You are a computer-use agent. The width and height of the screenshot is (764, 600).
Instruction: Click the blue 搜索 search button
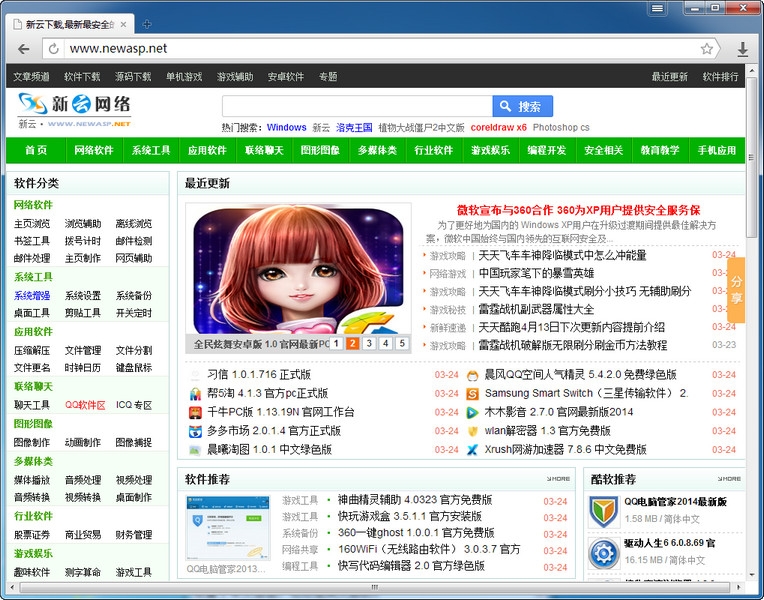tap(522, 106)
